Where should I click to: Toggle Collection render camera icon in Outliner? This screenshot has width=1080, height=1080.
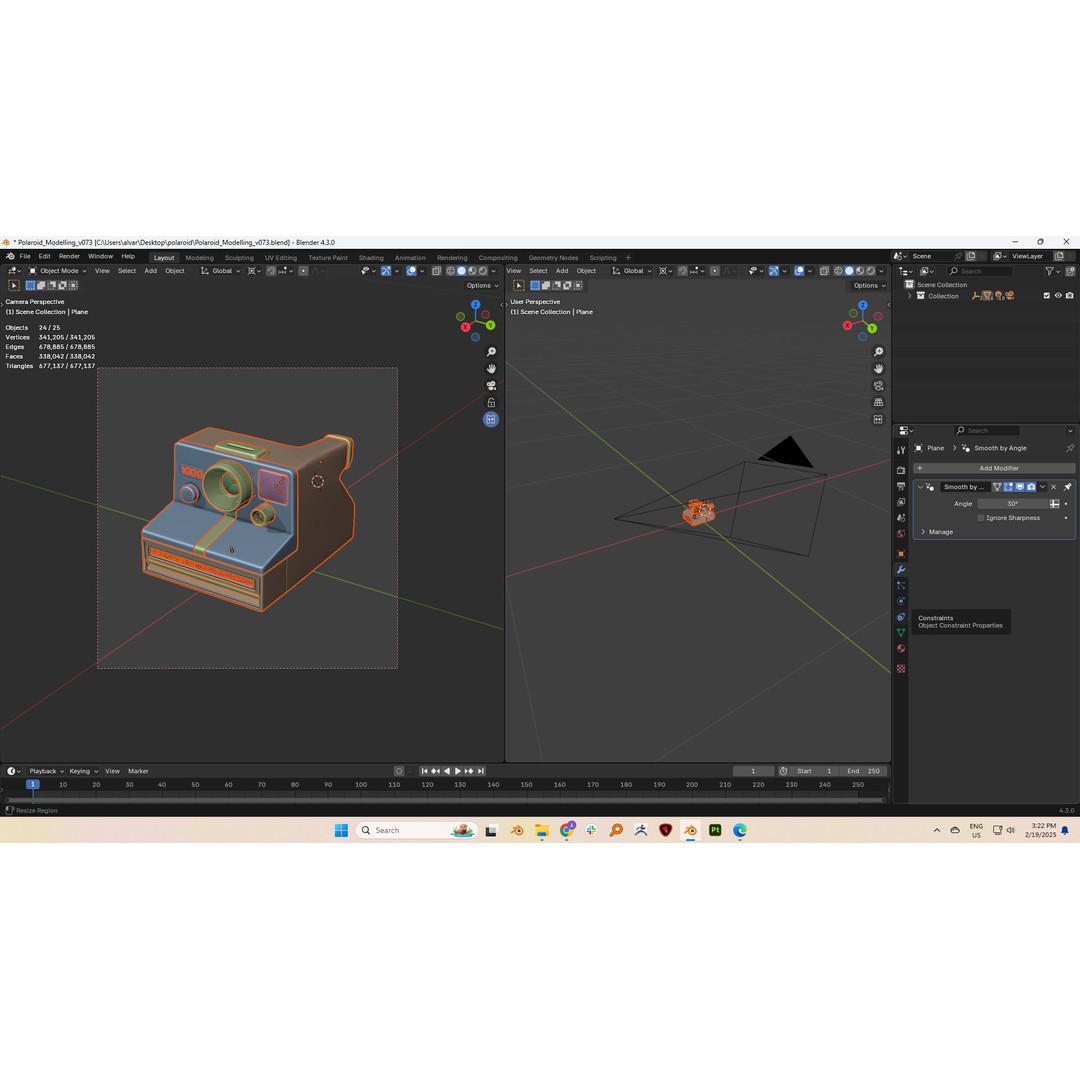tap(1070, 296)
